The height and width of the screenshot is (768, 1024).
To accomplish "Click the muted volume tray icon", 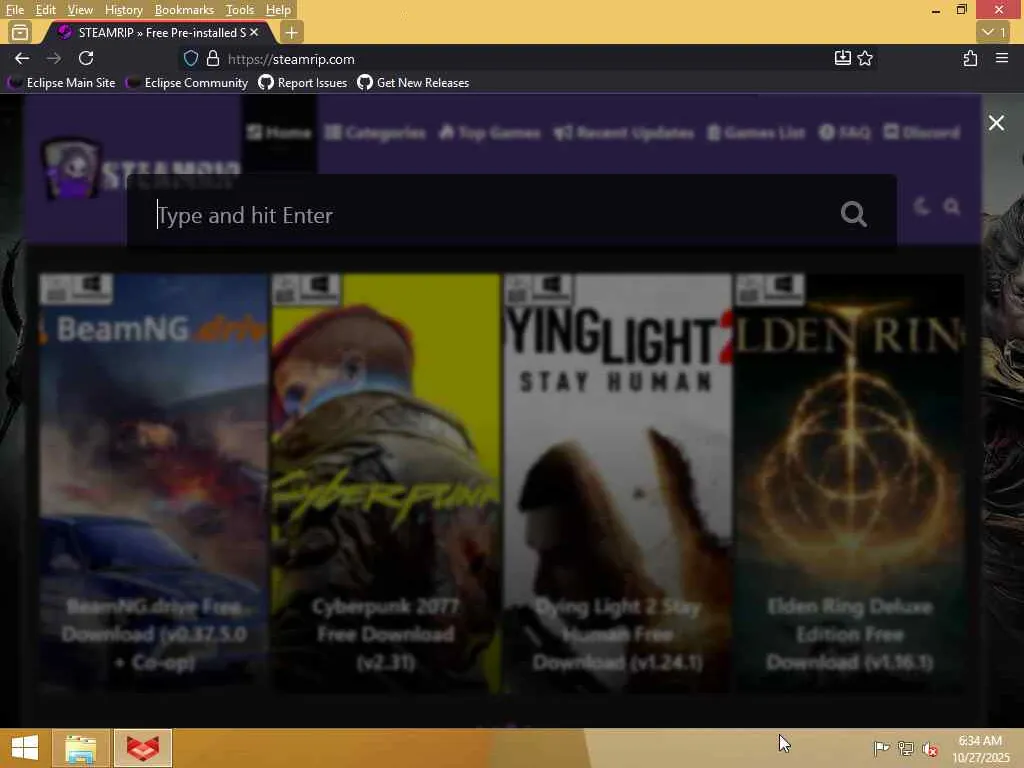I will point(929,748).
